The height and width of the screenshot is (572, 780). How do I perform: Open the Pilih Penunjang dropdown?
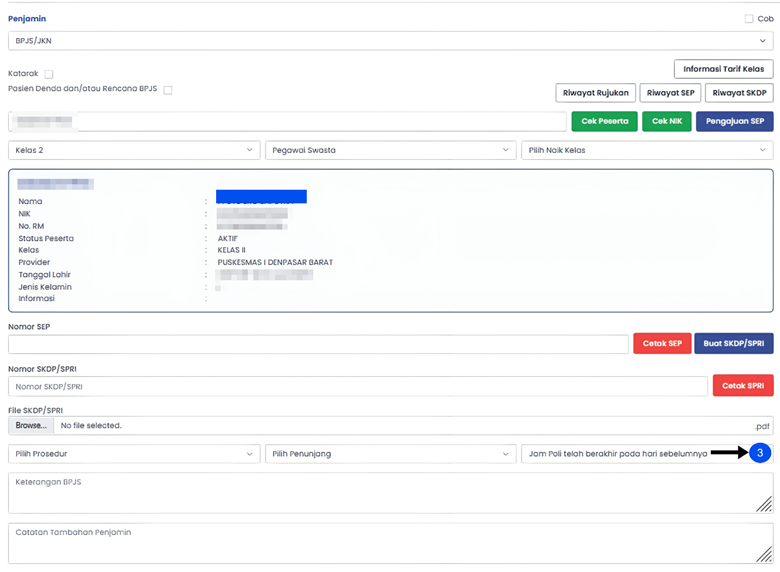click(x=390, y=454)
